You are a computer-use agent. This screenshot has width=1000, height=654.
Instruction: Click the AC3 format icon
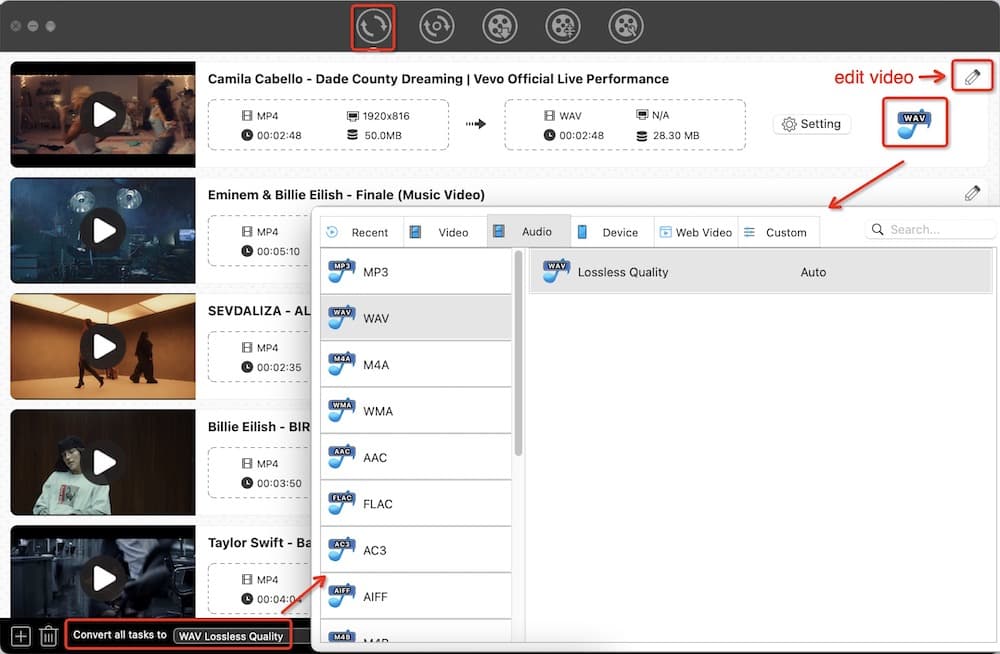341,549
